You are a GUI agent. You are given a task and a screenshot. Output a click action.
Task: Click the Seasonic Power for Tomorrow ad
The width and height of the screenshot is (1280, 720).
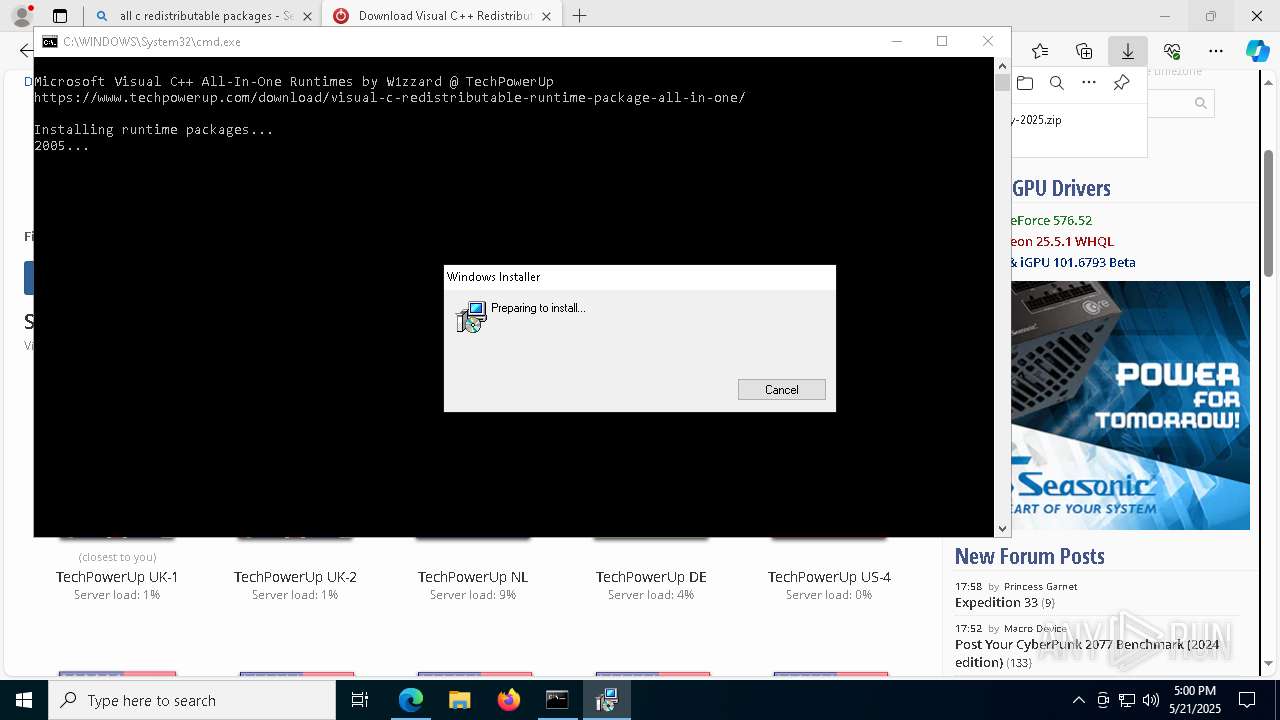click(x=1130, y=405)
